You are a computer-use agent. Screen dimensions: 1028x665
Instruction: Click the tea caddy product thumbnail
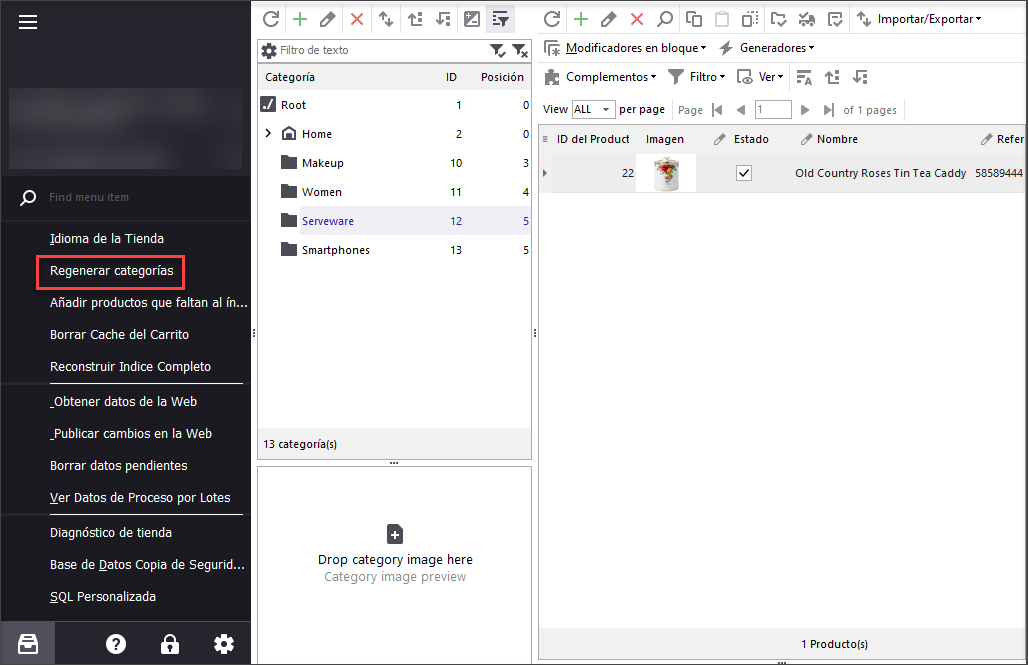tap(666, 173)
